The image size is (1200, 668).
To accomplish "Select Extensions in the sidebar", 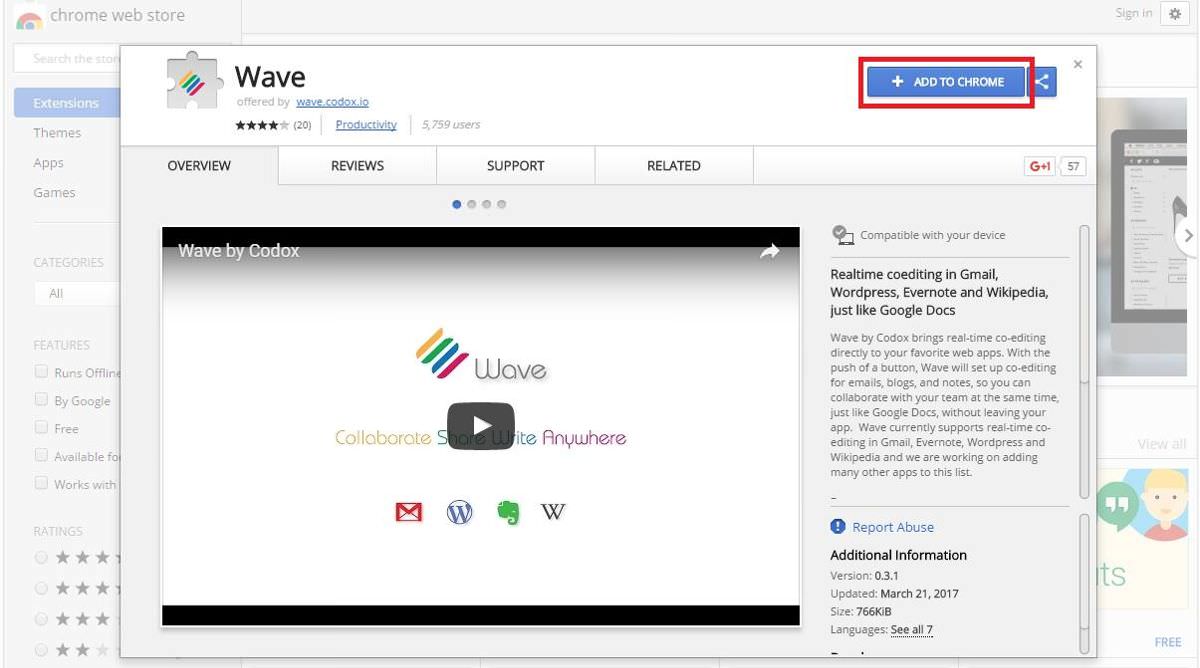I will click(67, 103).
